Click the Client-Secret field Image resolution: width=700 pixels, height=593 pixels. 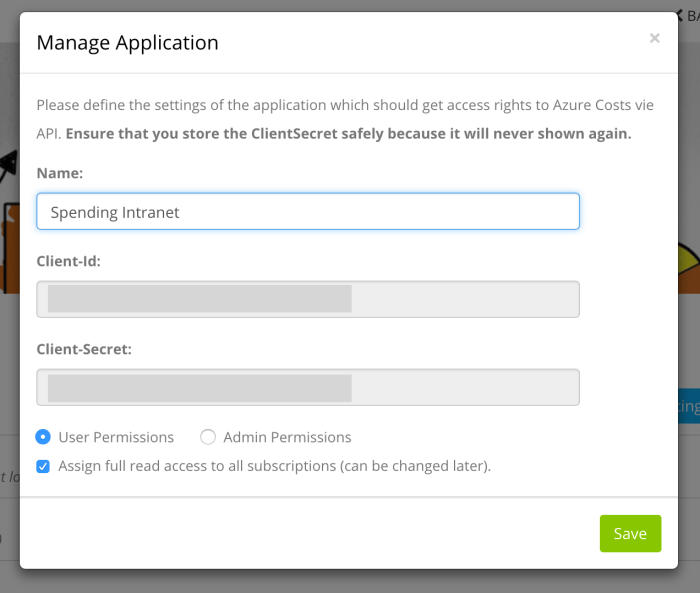308,387
